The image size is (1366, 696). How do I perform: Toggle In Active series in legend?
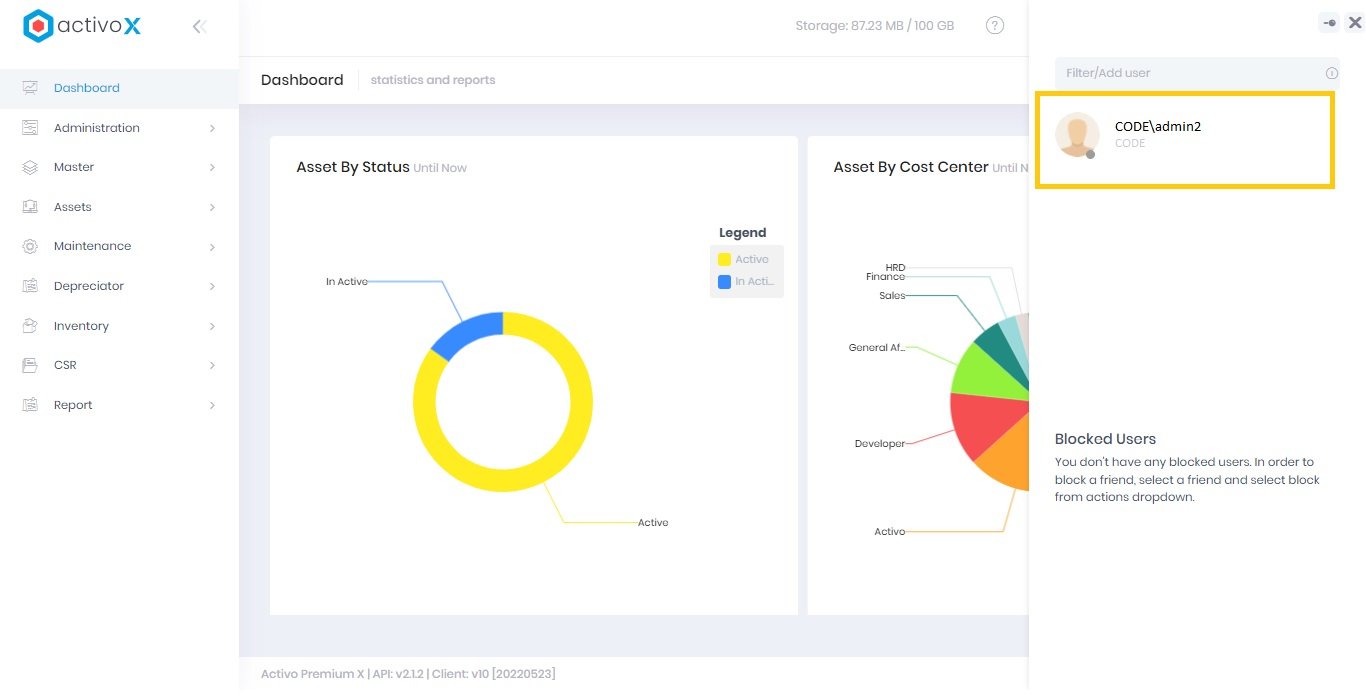coord(745,282)
